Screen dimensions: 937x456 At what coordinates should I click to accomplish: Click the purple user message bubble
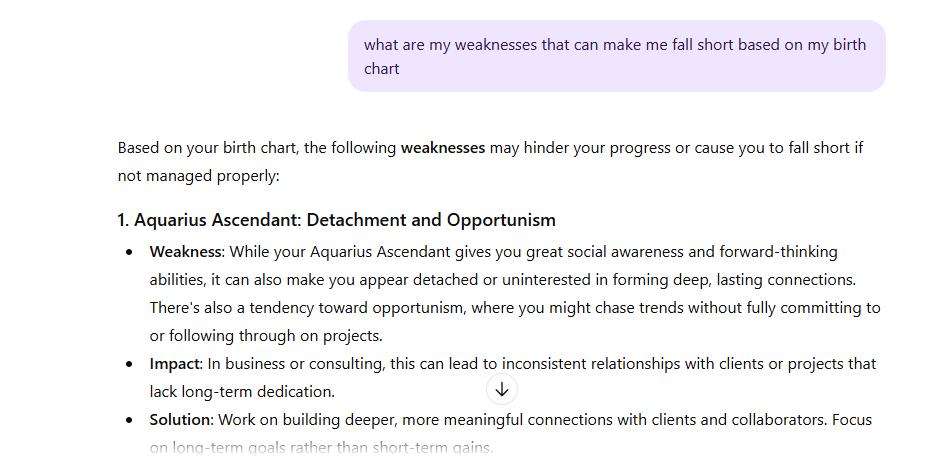616,56
